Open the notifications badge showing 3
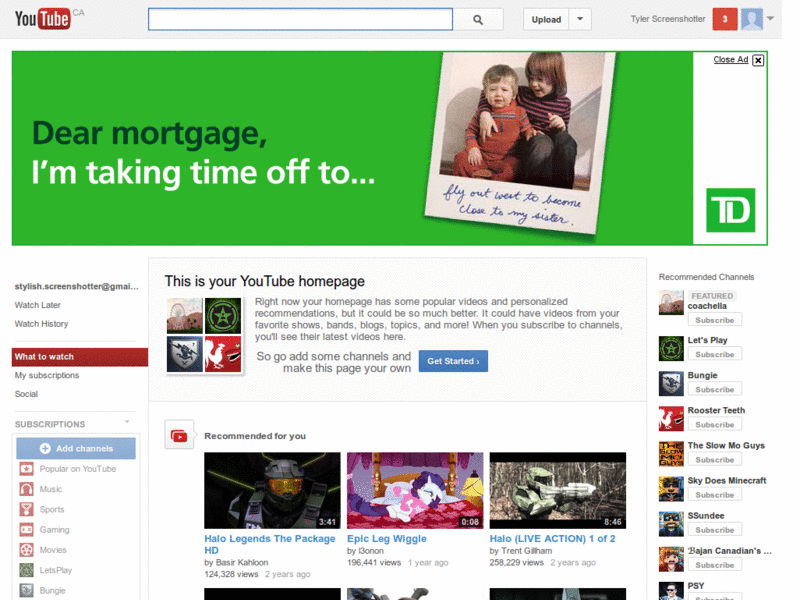Image resolution: width=800 pixels, height=600 pixels. tap(724, 19)
